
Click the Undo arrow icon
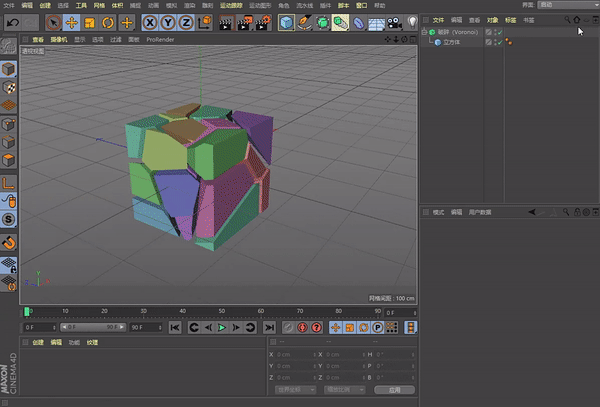(13, 23)
